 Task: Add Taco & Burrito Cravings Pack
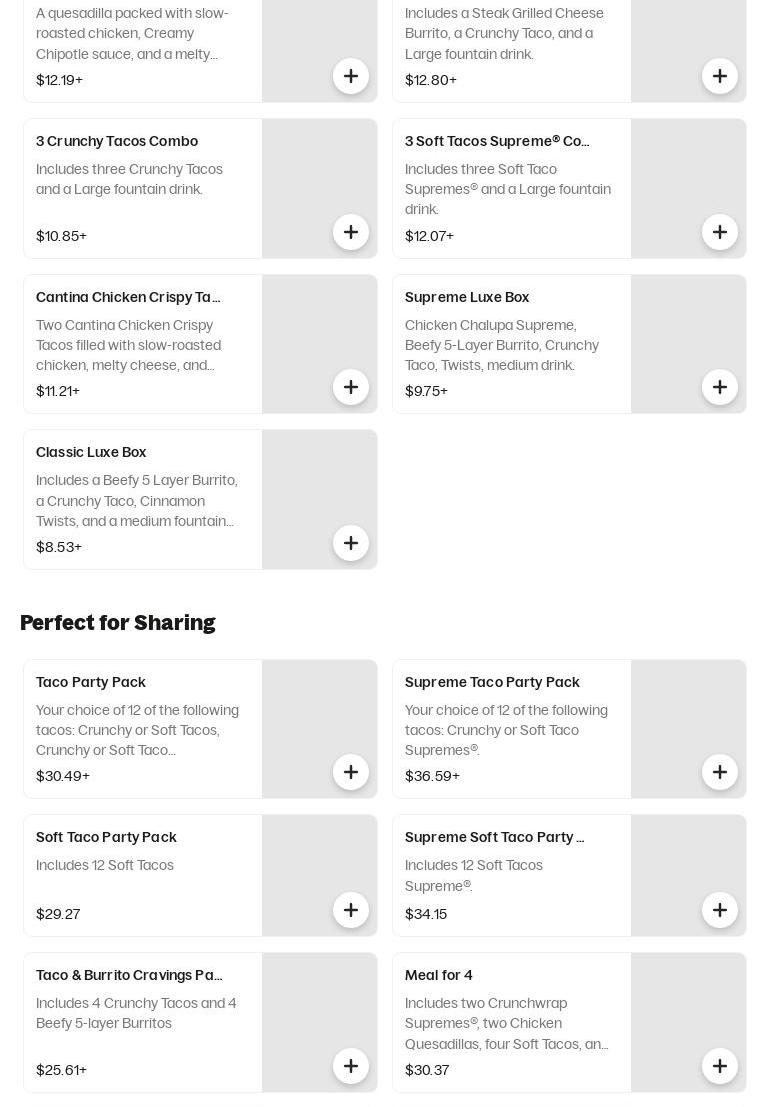coord(351,1066)
